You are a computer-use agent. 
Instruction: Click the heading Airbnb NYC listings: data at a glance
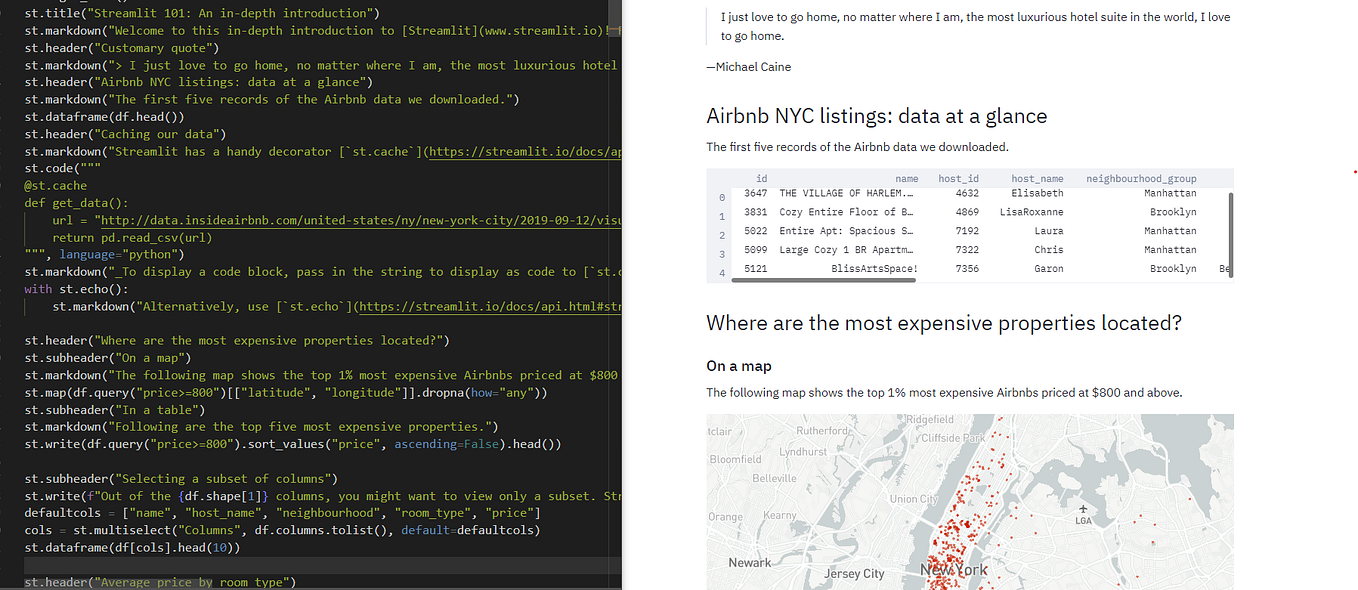tap(877, 115)
